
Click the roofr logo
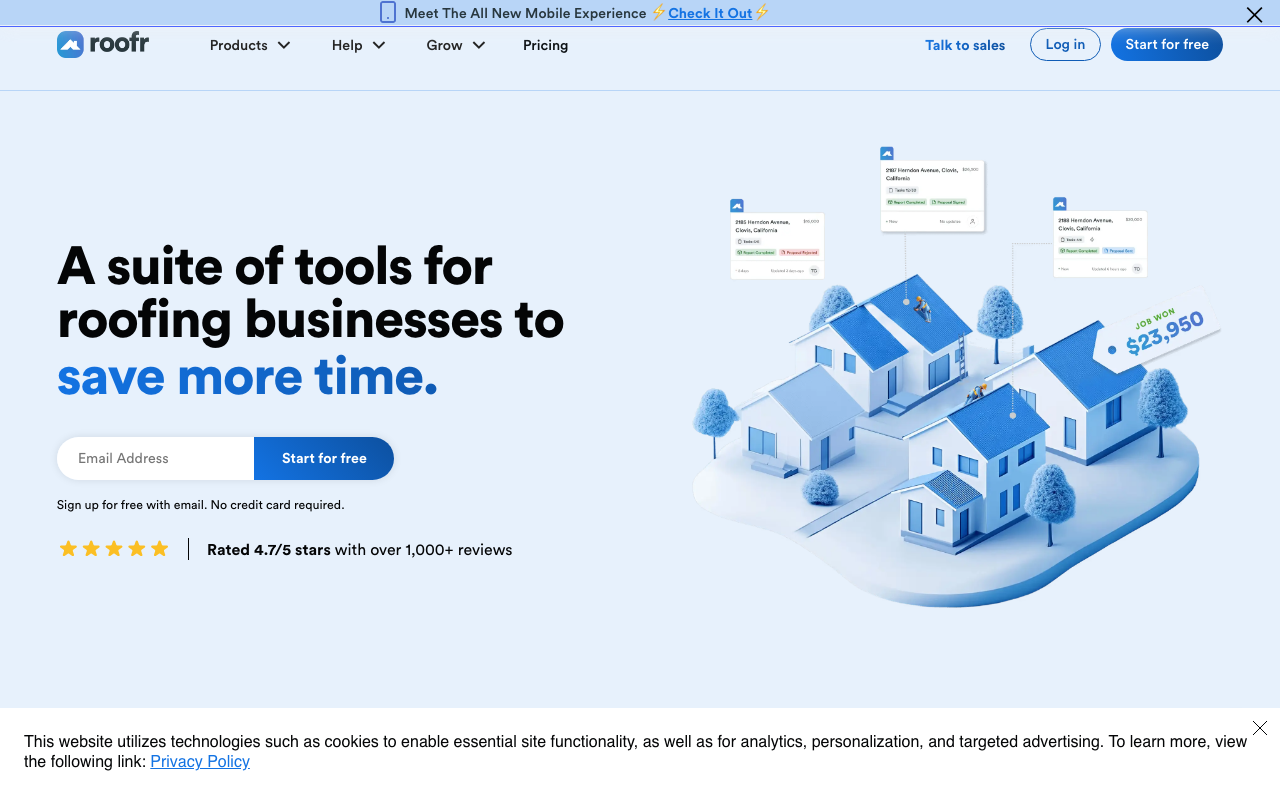click(103, 44)
